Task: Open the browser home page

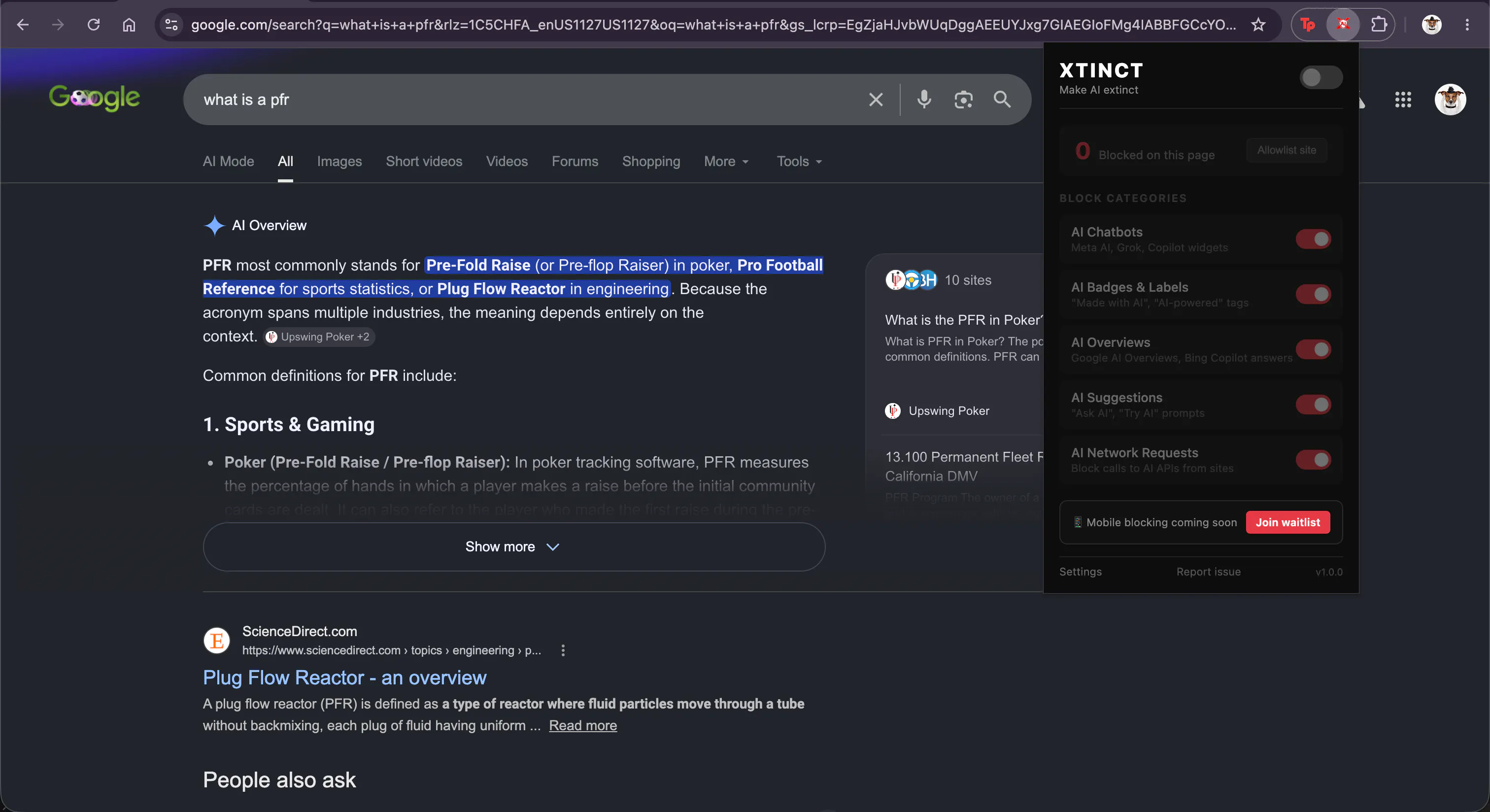Action: [129, 24]
